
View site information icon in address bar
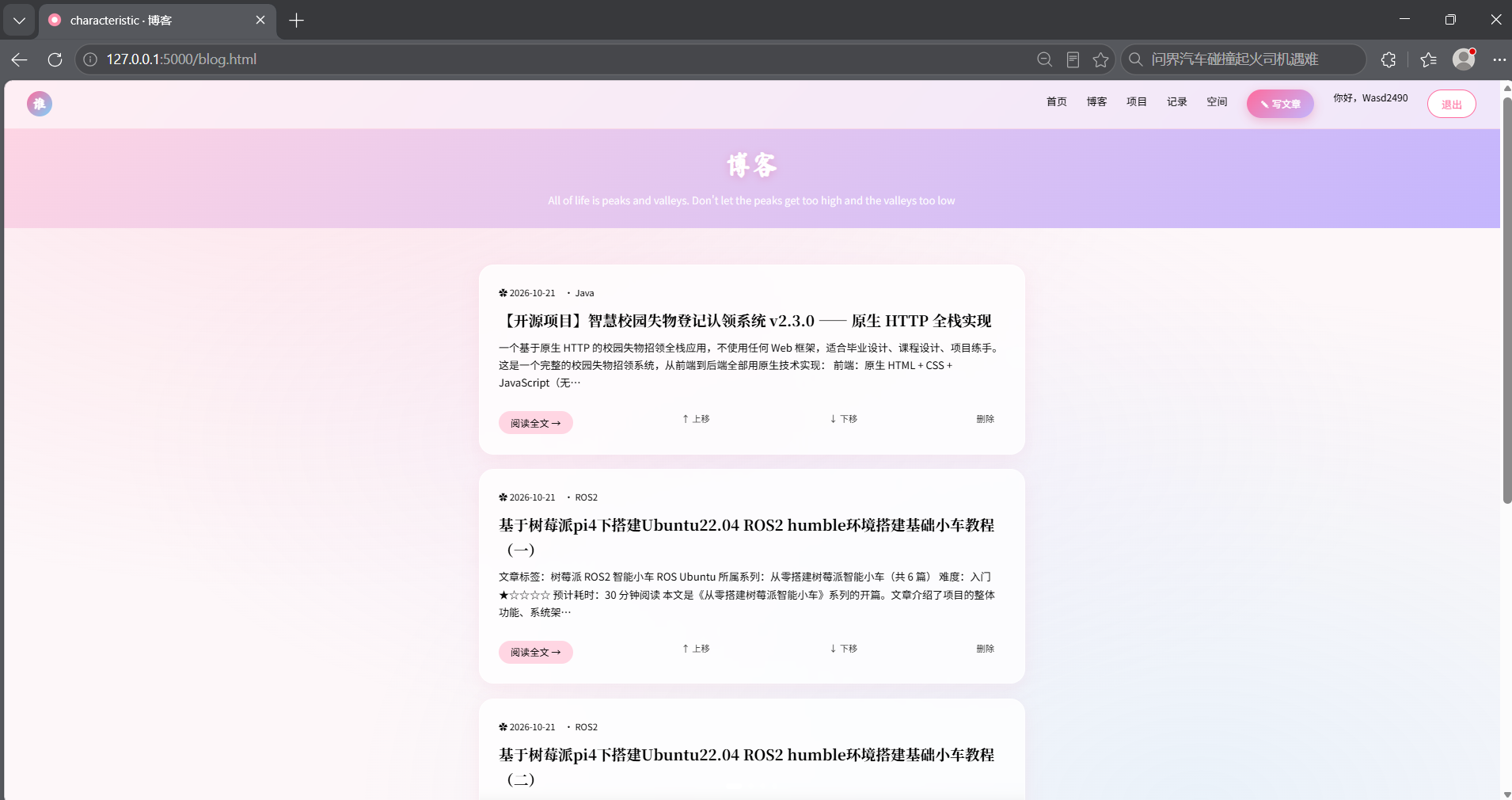(x=90, y=59)
